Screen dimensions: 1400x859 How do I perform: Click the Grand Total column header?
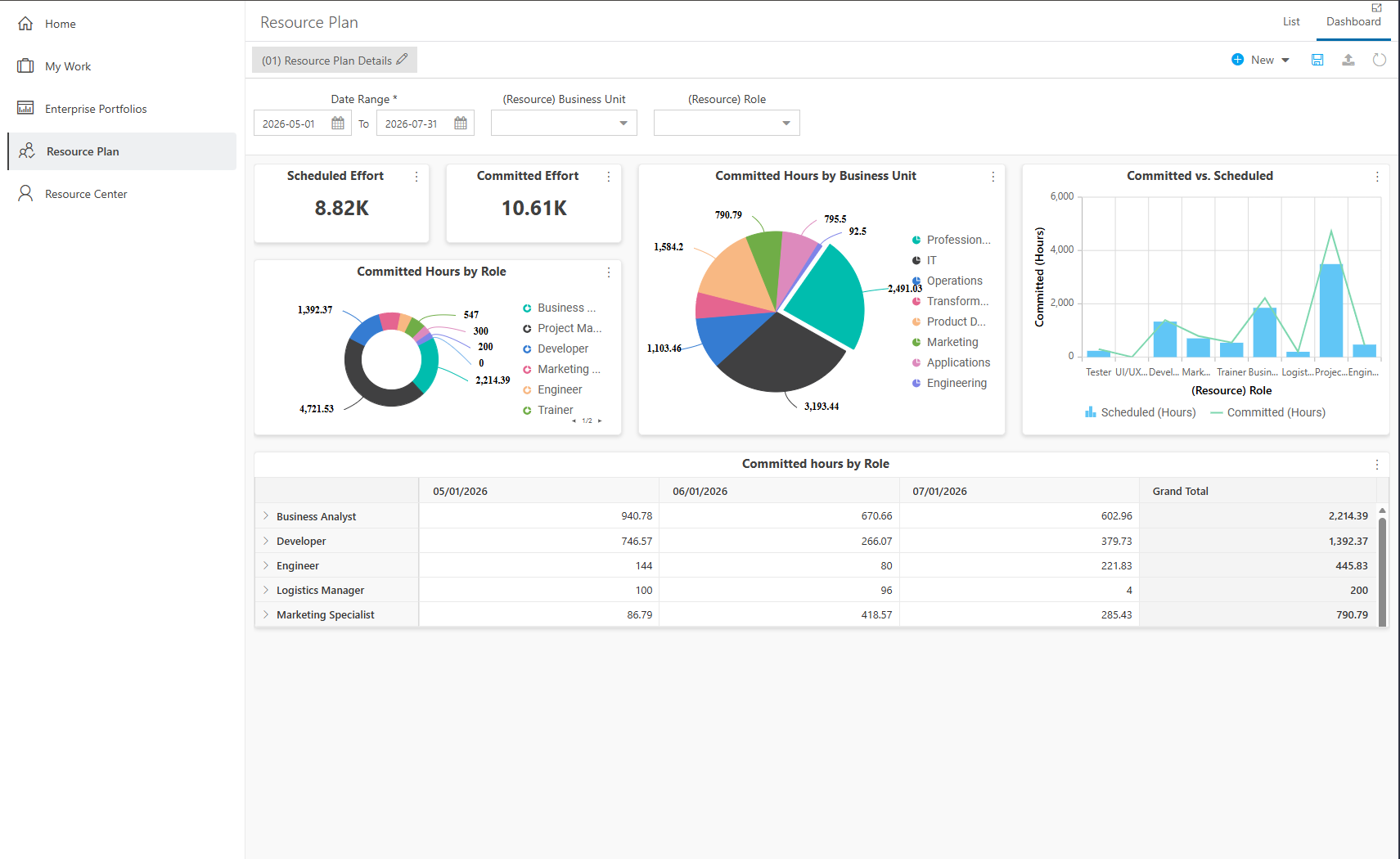coord(1258,491)
